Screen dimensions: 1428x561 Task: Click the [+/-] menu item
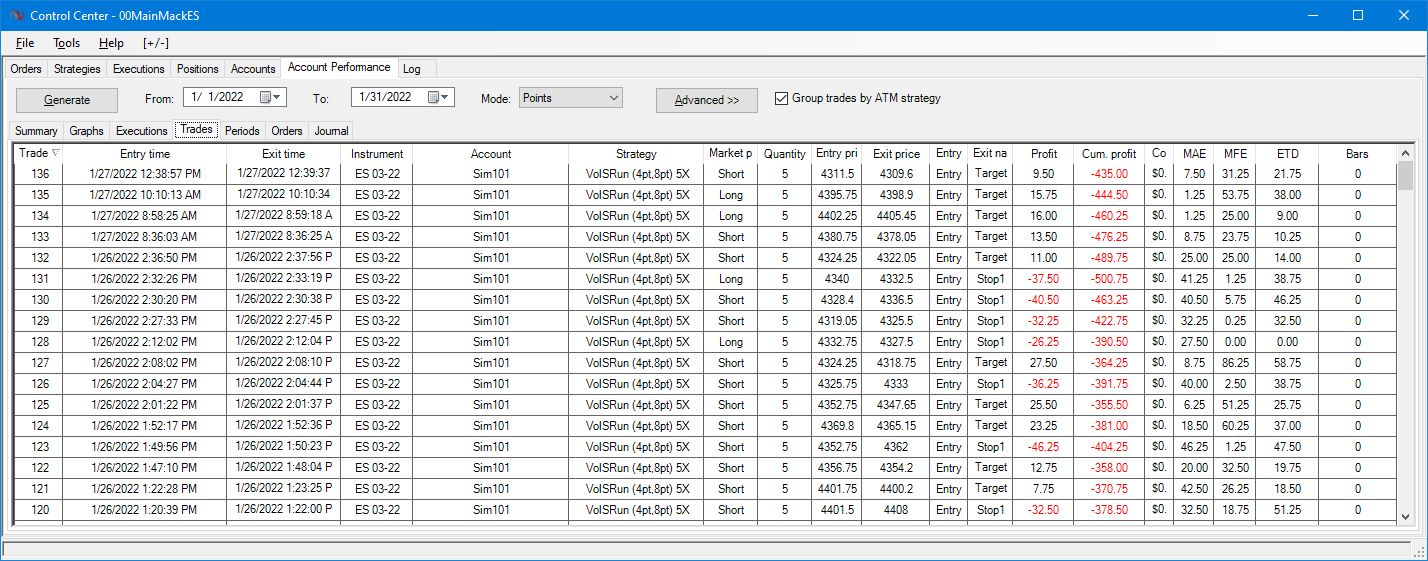point(156,43)
